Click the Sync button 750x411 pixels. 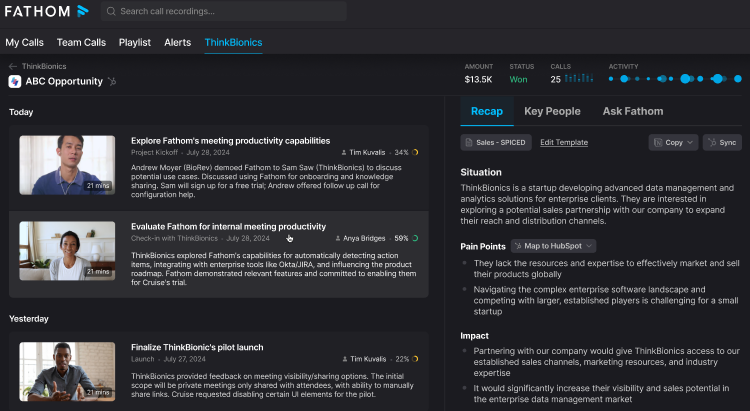click(x=722, y=142)
